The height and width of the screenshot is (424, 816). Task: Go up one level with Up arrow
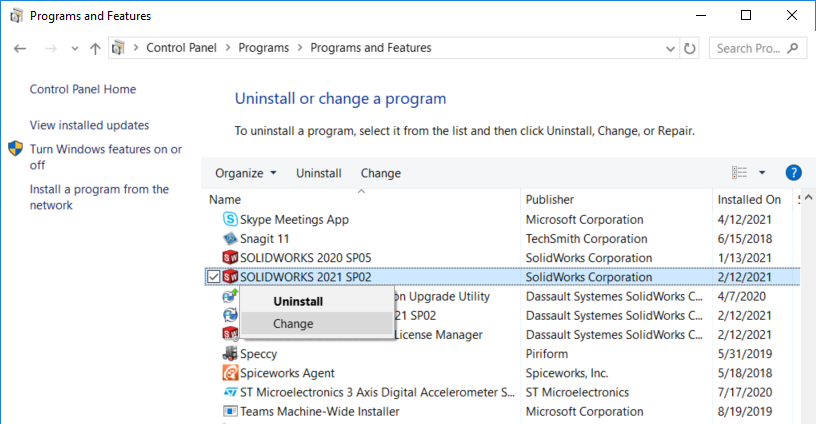click(x=95, y=48)
